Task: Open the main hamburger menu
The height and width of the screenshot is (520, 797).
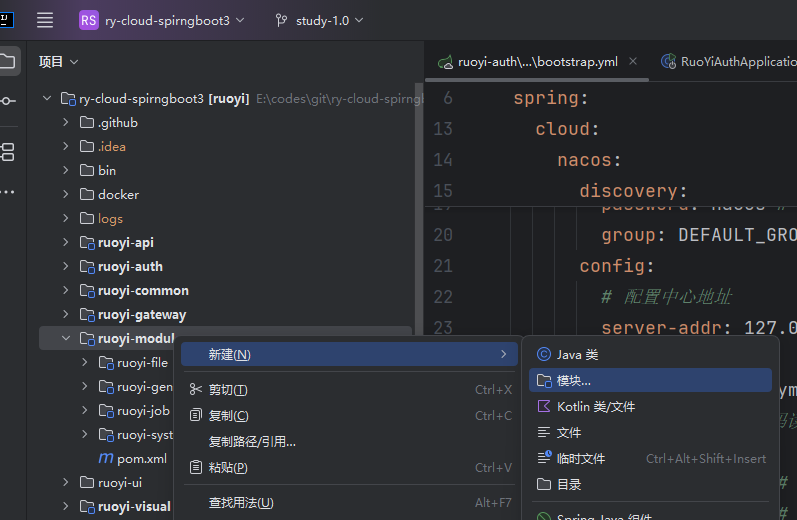Action: (45, 20)
